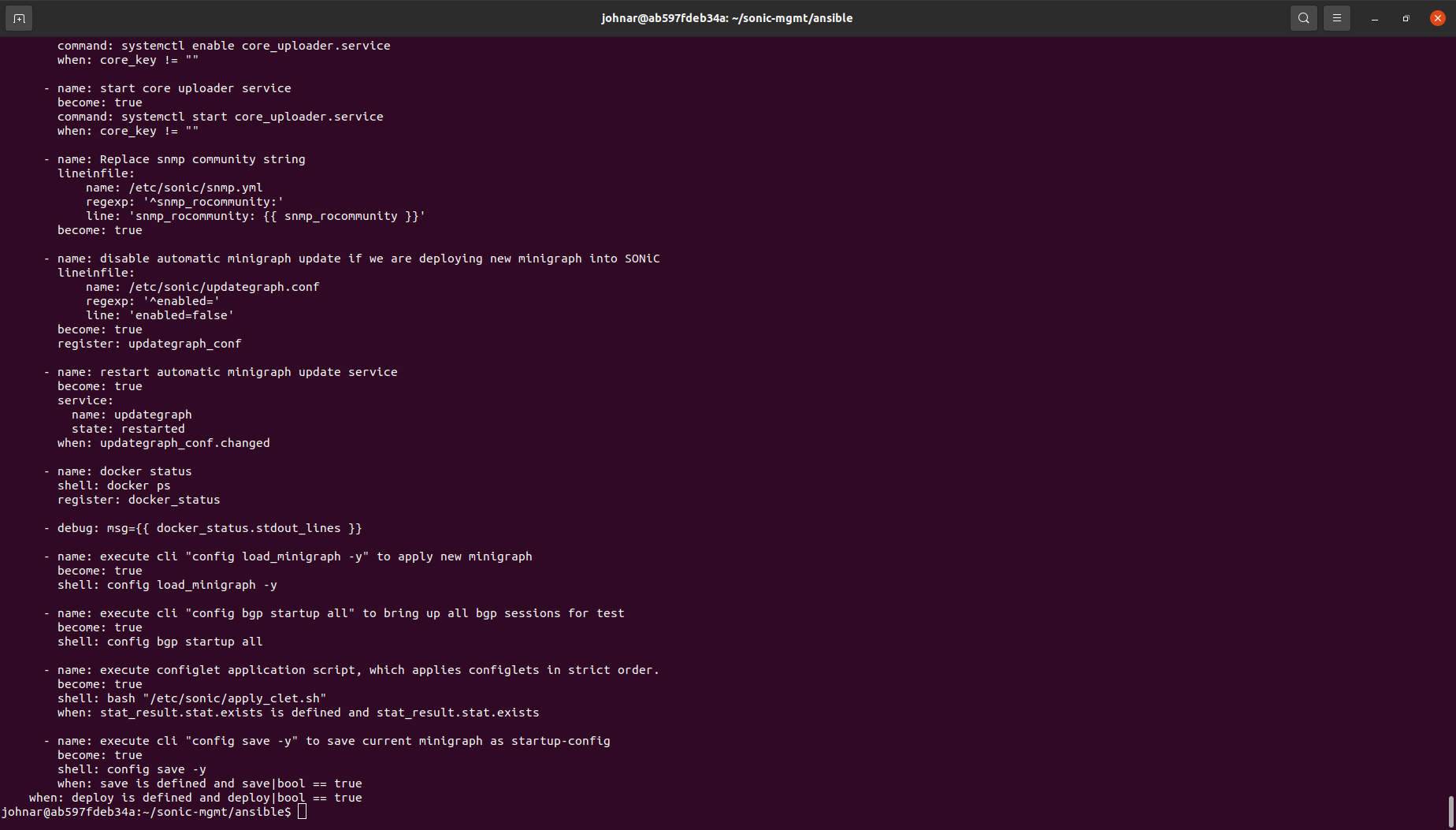Click the line 'enabled=false'
The height and width of the screenshot is (830, 1456).
click(160, 315)
